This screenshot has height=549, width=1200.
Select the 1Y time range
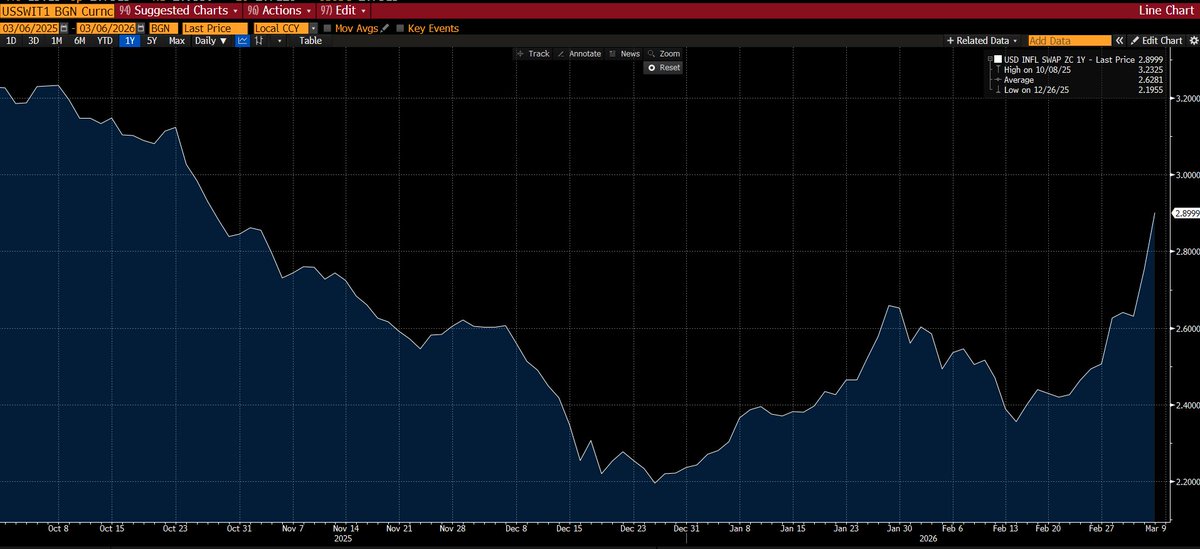click(x=129, y=40)
